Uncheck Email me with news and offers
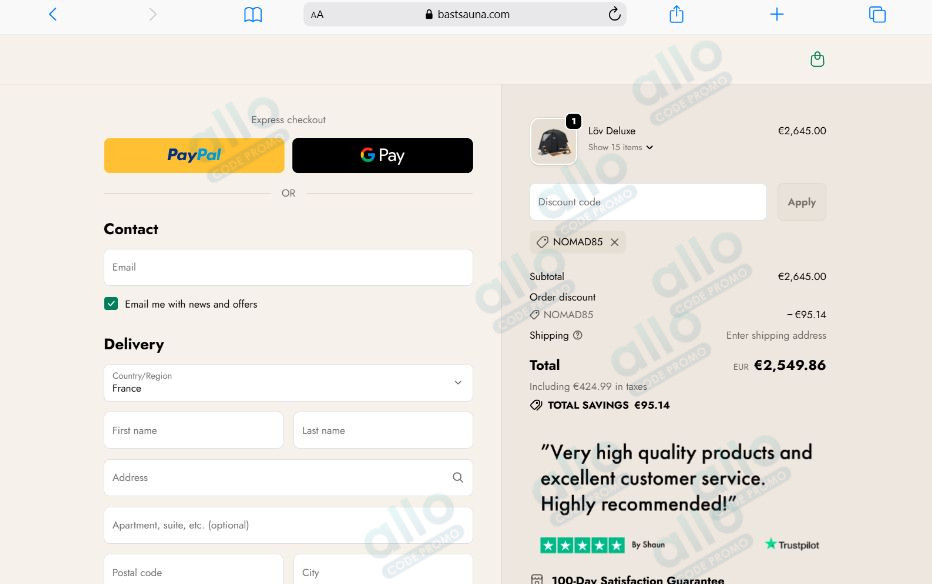The height and width of the screenshot is (584, 932). click(111, 304)
